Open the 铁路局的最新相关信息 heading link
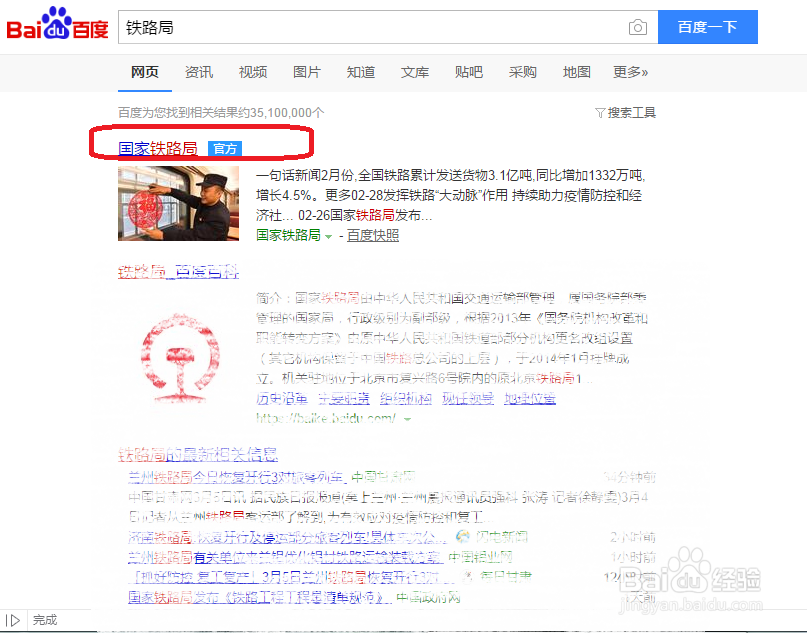 (x=198, y=454)
